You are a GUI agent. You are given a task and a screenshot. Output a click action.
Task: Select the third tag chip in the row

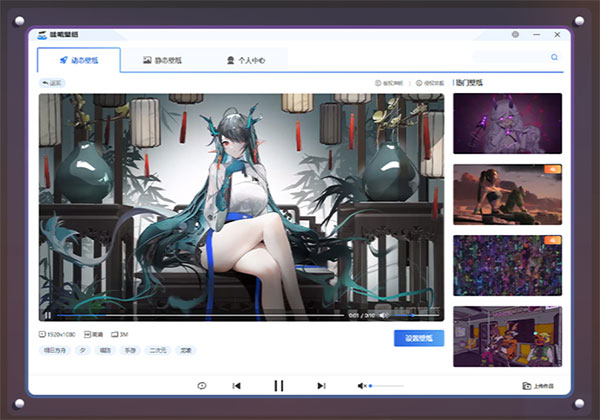[105, 350]
